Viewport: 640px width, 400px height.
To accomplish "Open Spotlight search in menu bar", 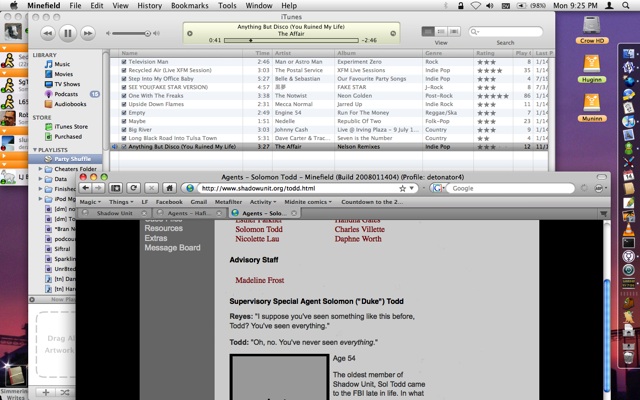I will (626, 6).
